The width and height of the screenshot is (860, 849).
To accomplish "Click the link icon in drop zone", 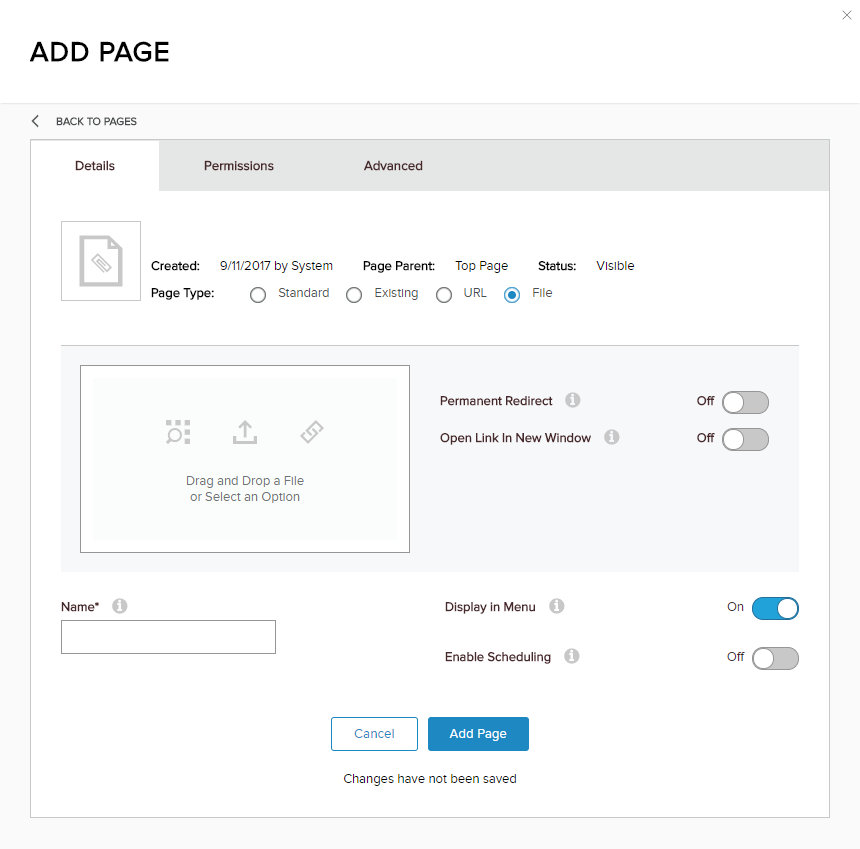I will pos(312,432).
